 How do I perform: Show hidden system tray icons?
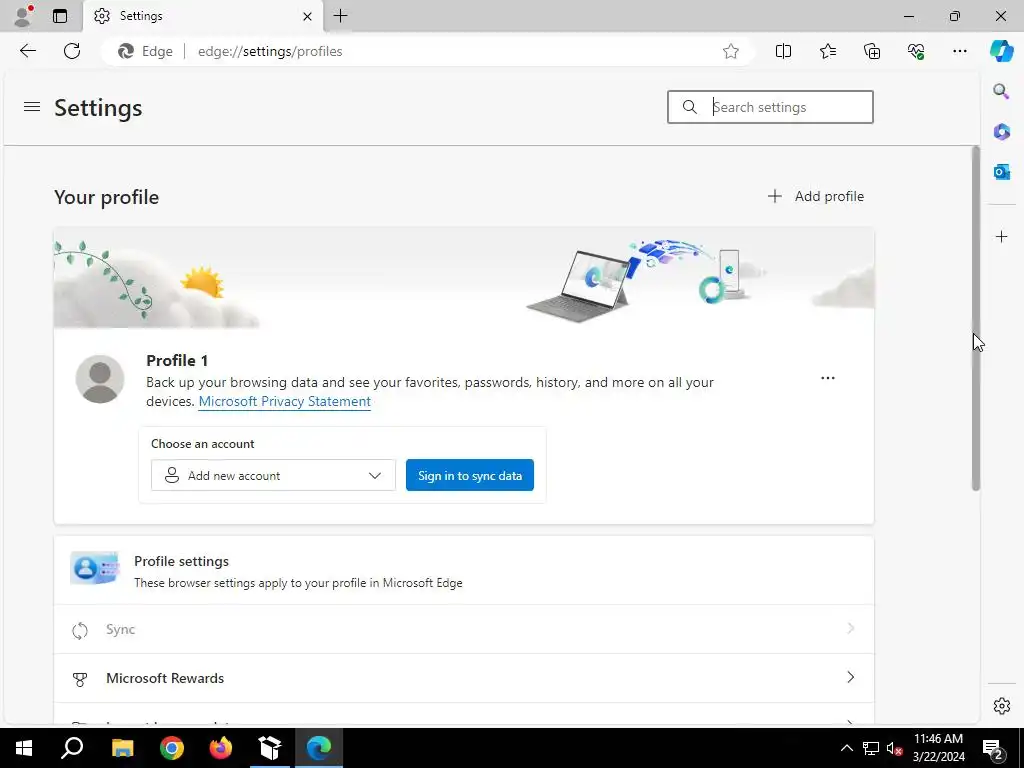point(846,748)
